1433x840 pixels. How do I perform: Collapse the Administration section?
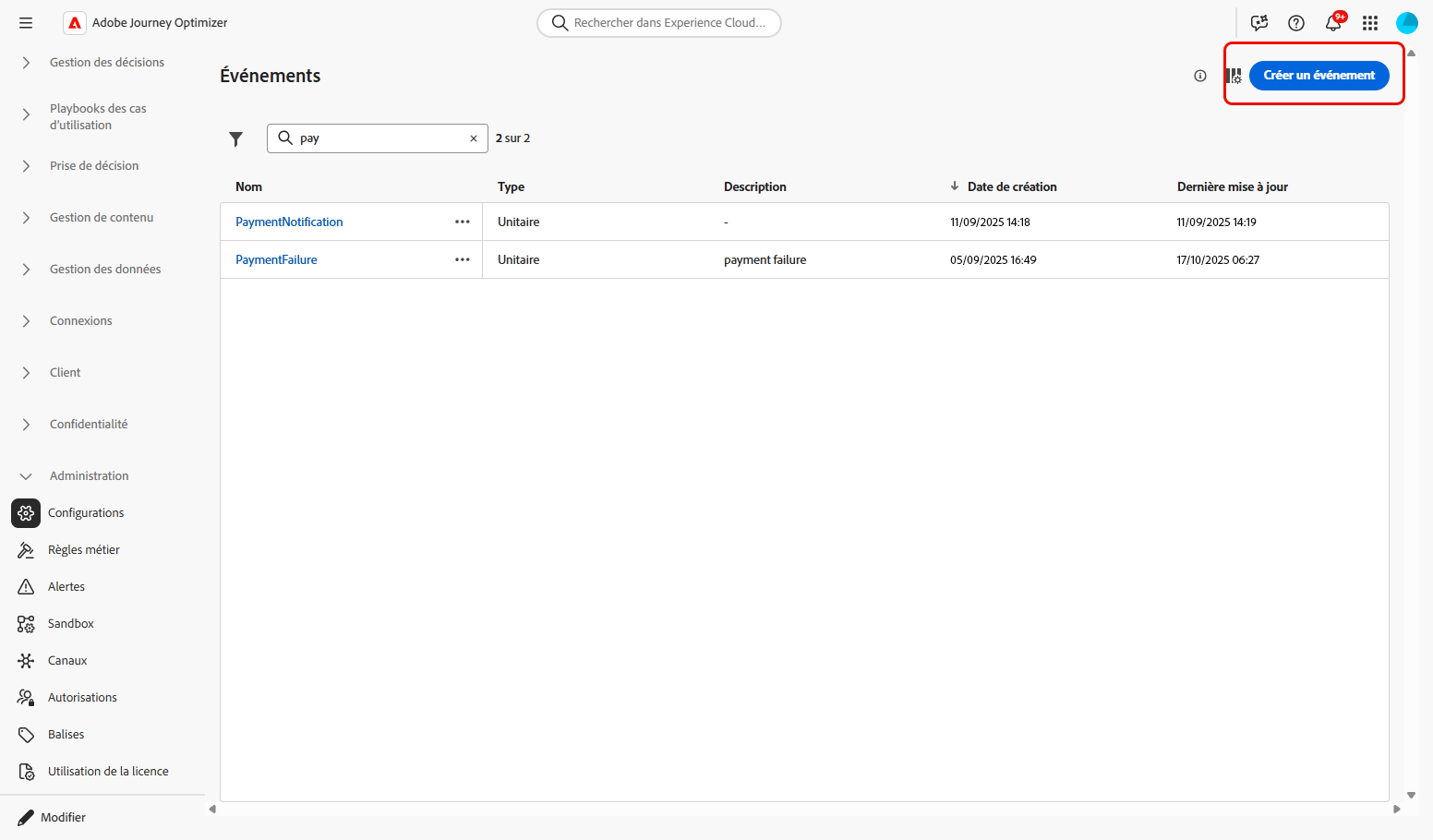(x=26, y=476)
